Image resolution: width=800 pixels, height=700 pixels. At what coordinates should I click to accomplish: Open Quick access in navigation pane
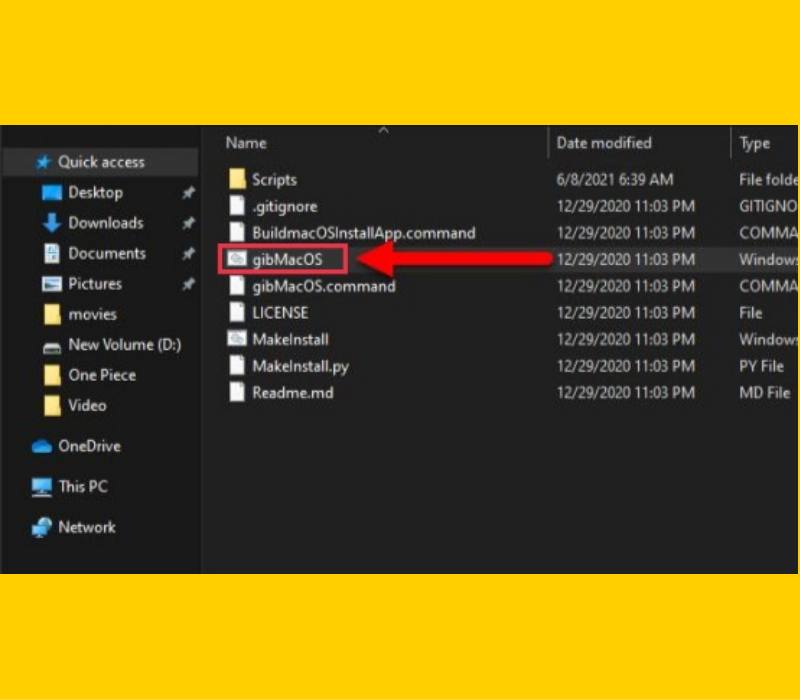click(101, 162)
